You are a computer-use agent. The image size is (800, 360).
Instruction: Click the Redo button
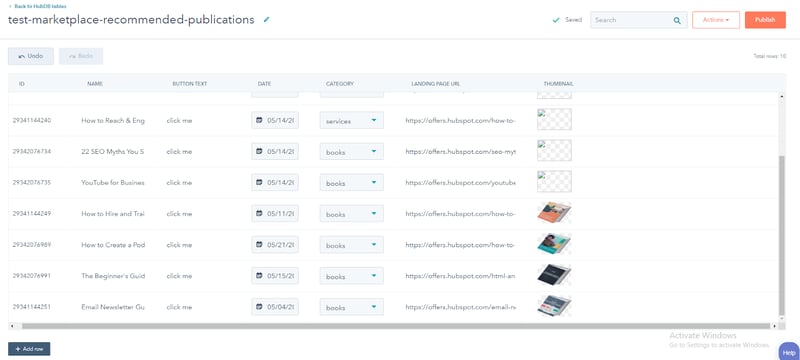click(x=81, y=56)
